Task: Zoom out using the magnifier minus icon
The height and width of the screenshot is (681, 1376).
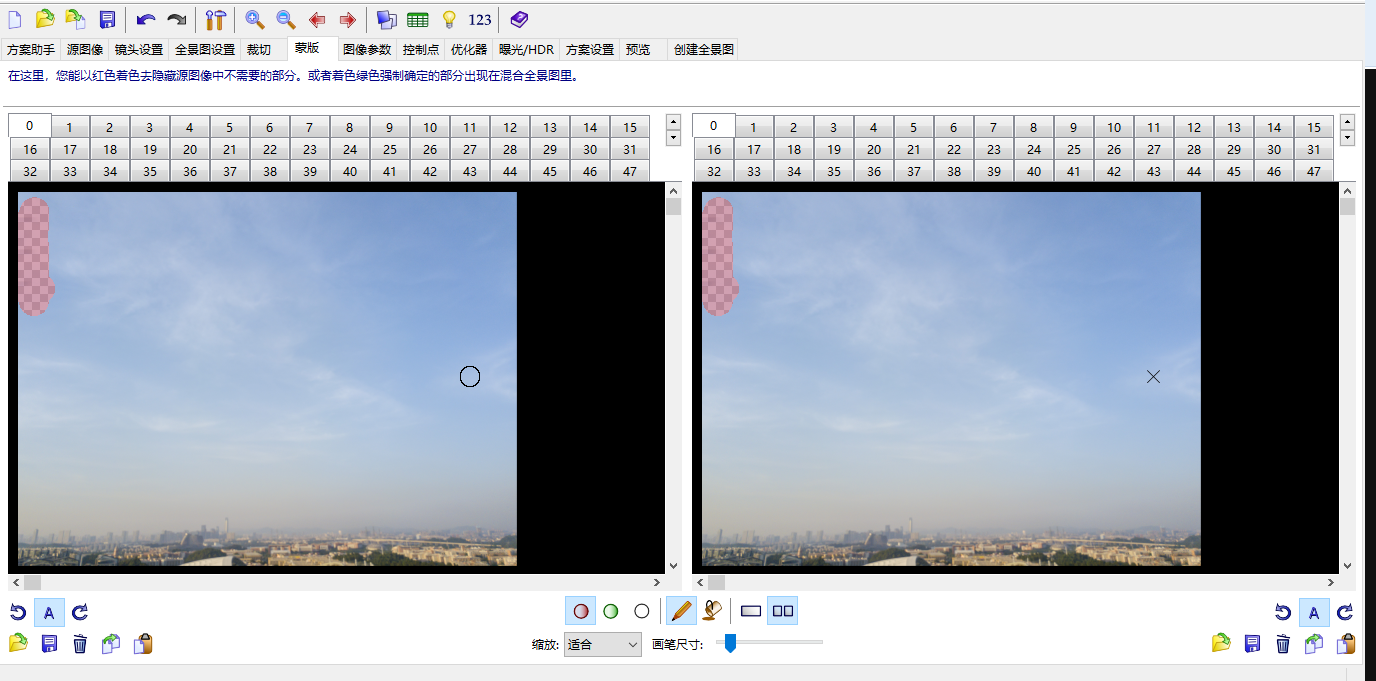Action: [x=286, y=19]
